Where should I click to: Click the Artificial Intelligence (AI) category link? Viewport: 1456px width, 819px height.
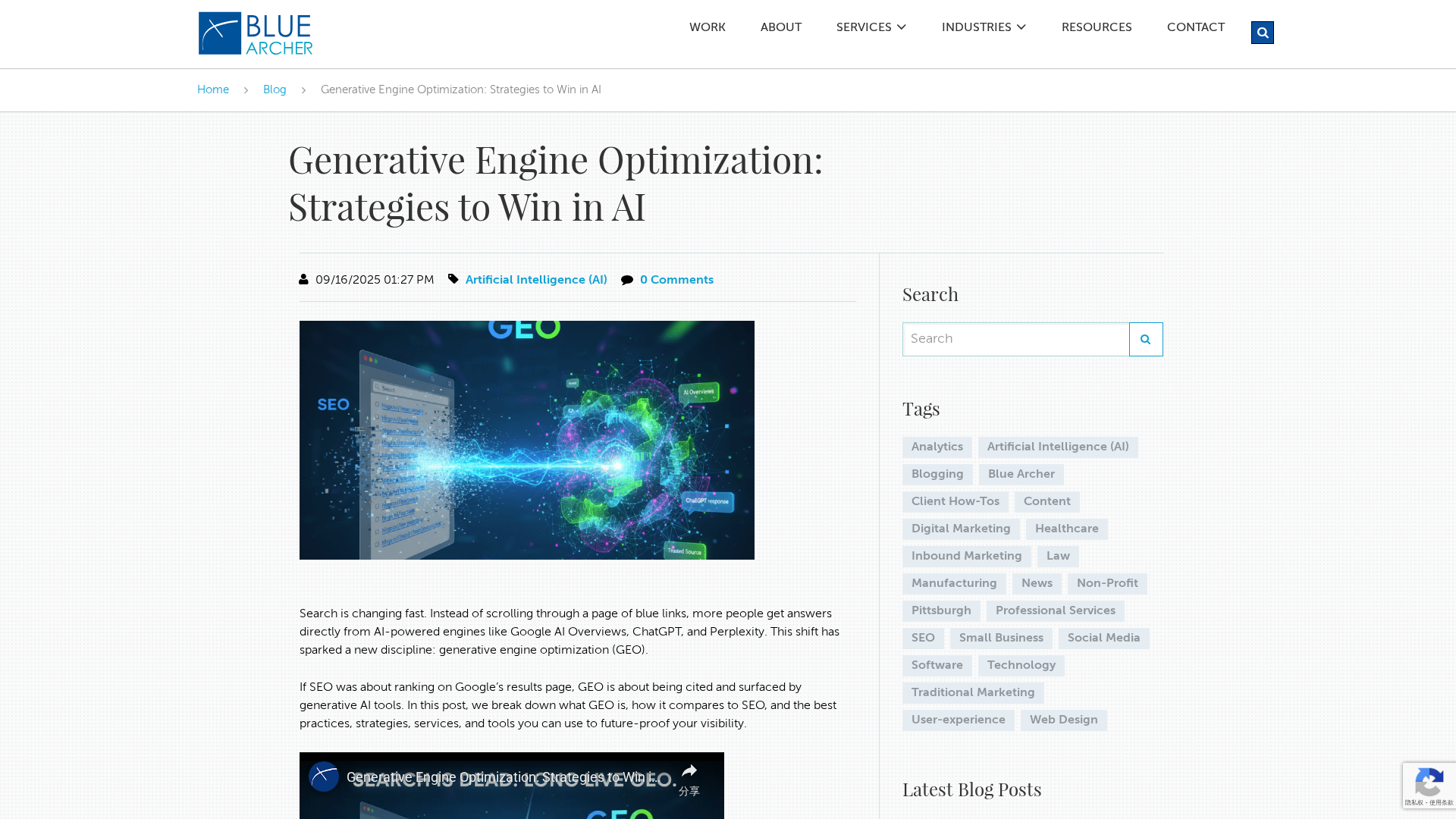pyautogui.click(x=536, y=280)
